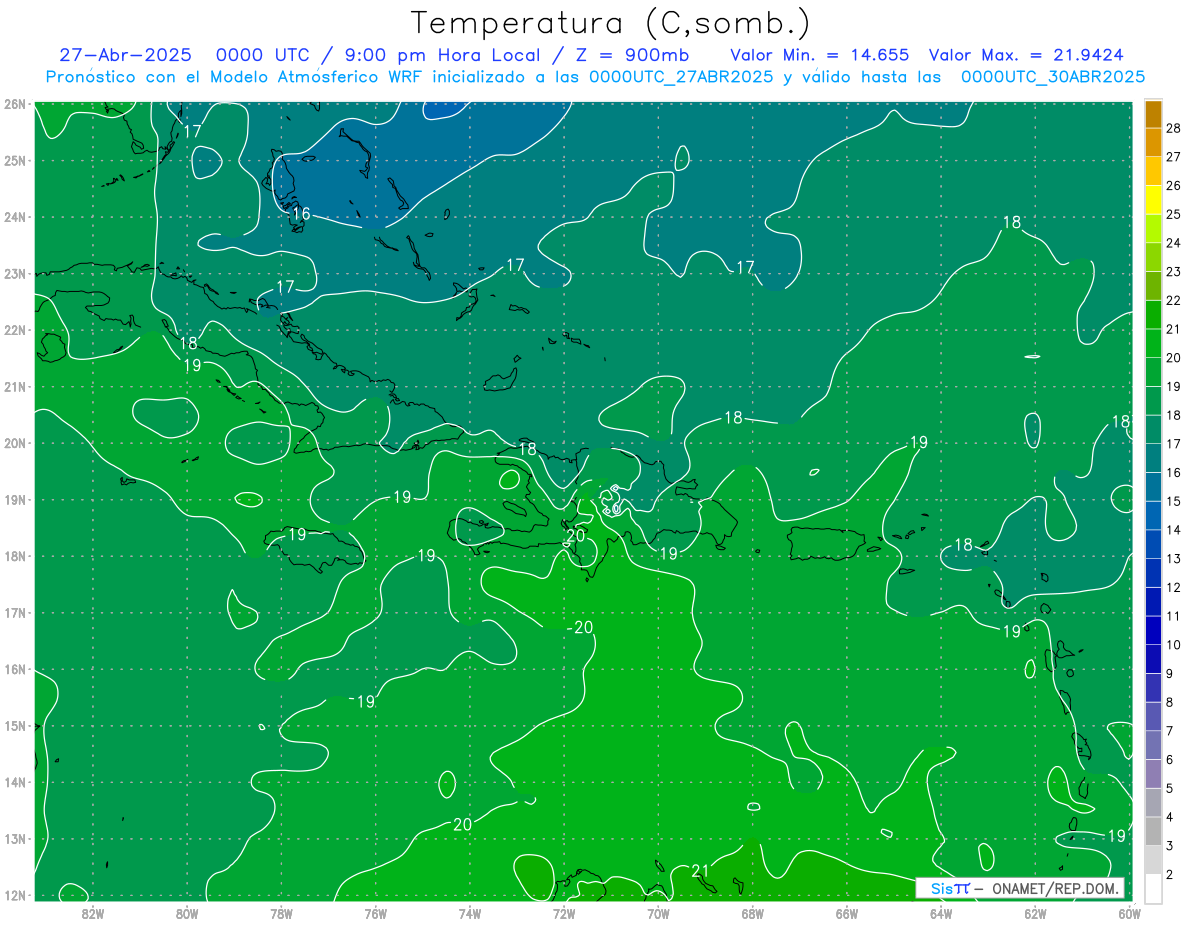The width and height of the screenshot is (1200, 927).
Task: Click the "18N" latitude axis label
Action: click(15, 556)
